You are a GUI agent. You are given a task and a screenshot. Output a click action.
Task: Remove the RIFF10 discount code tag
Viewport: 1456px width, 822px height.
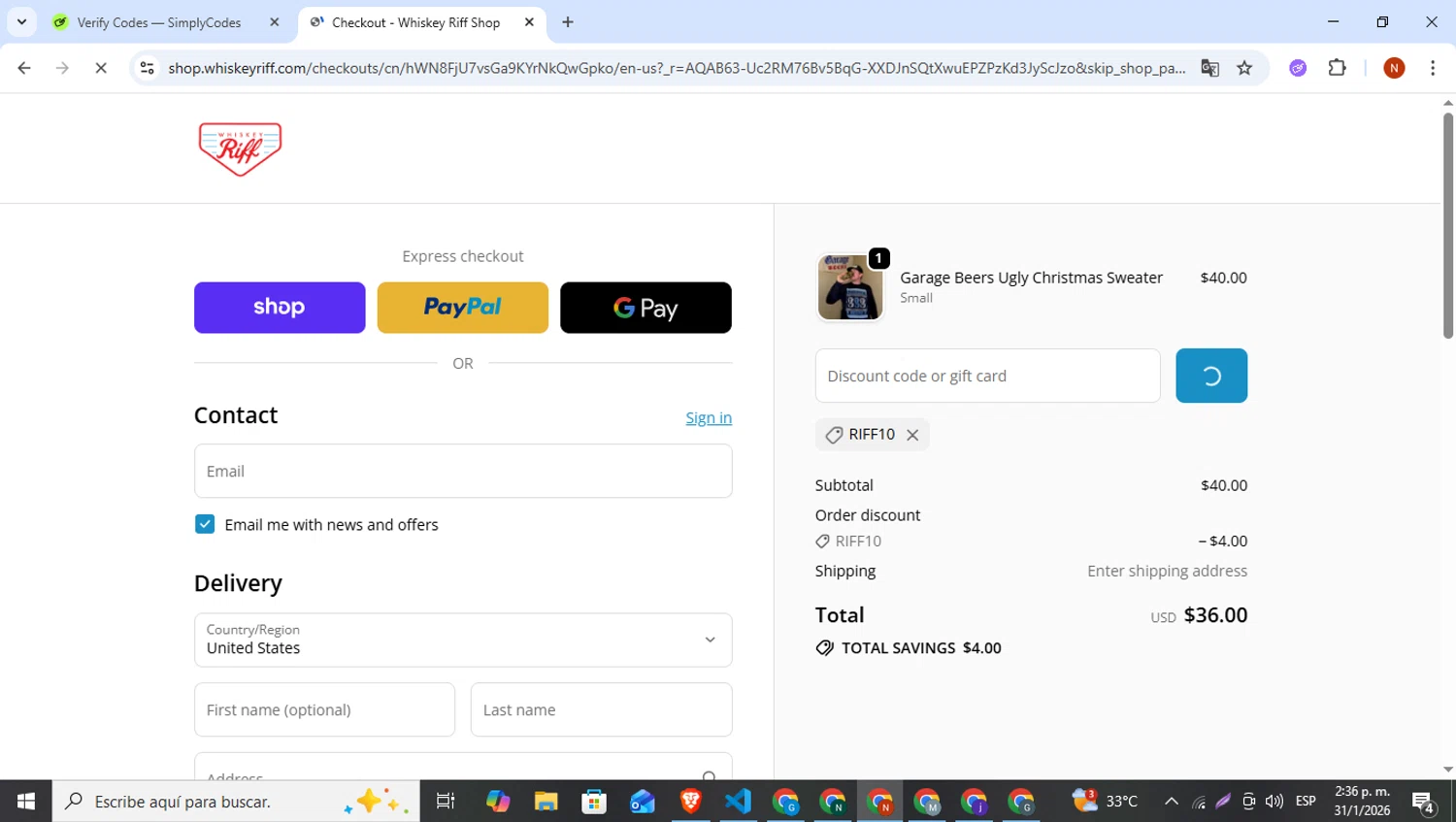[912, 435]
